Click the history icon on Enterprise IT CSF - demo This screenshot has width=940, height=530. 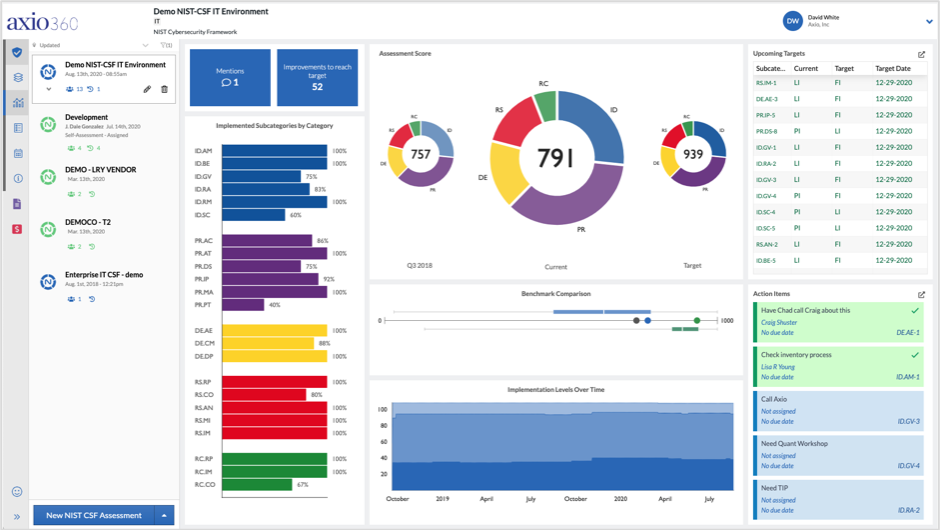pyautogui.click(x=92, y=299)
